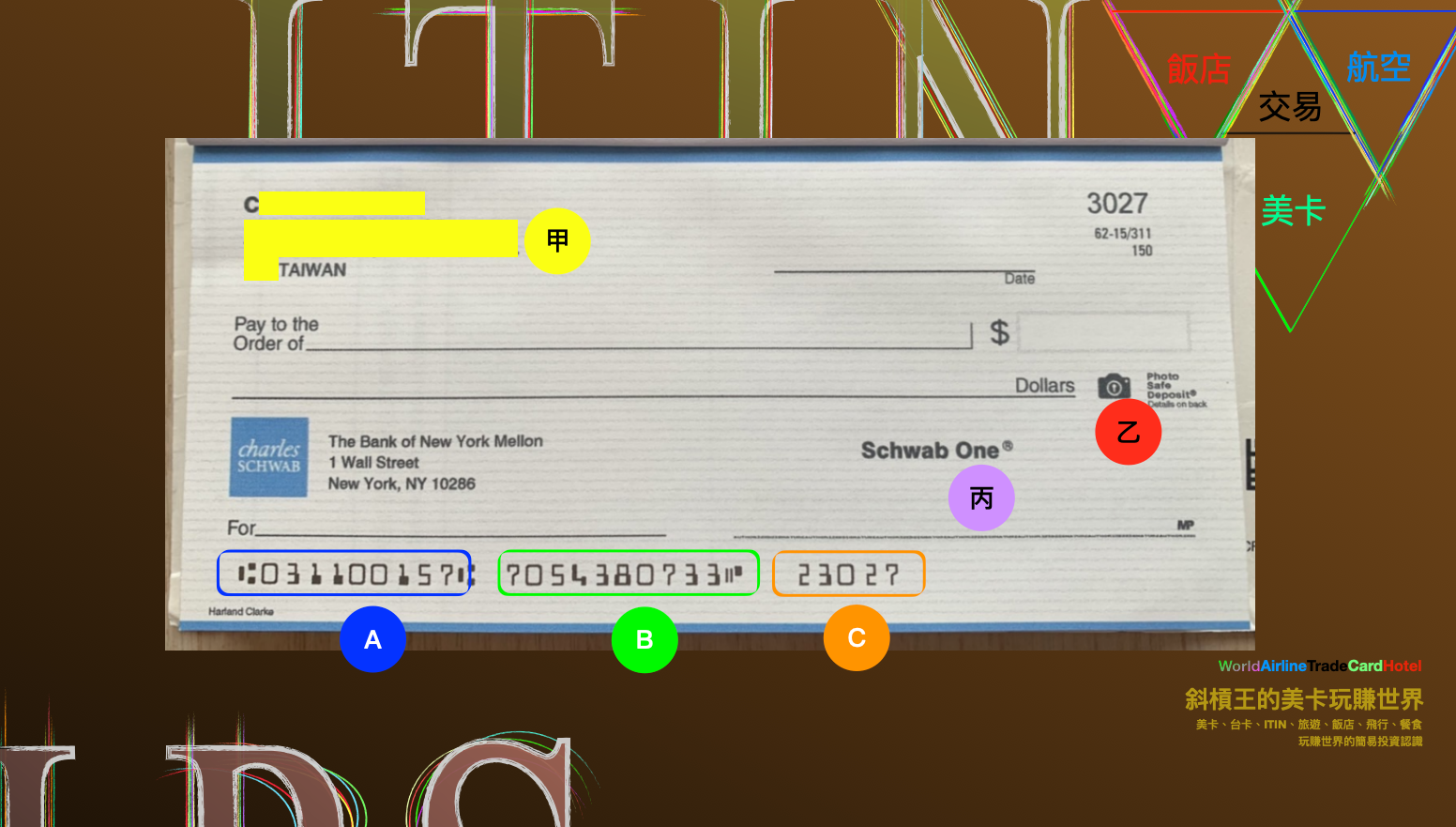
Task: Click the purple 丙 circle marker
Action: tap(981, 498)
